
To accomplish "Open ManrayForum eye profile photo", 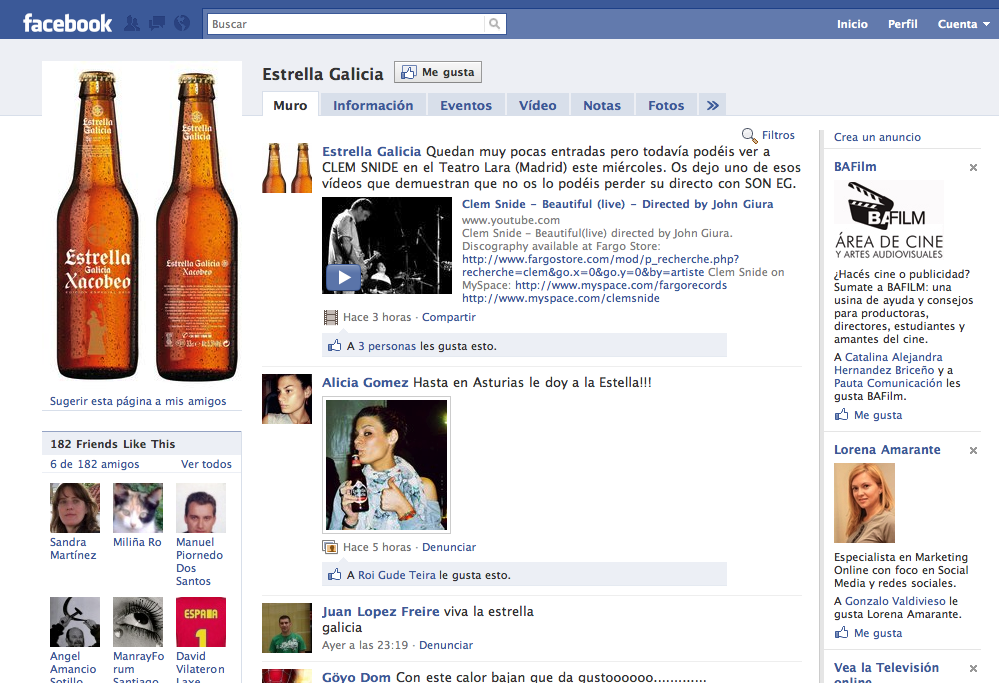I will [138, 622].
